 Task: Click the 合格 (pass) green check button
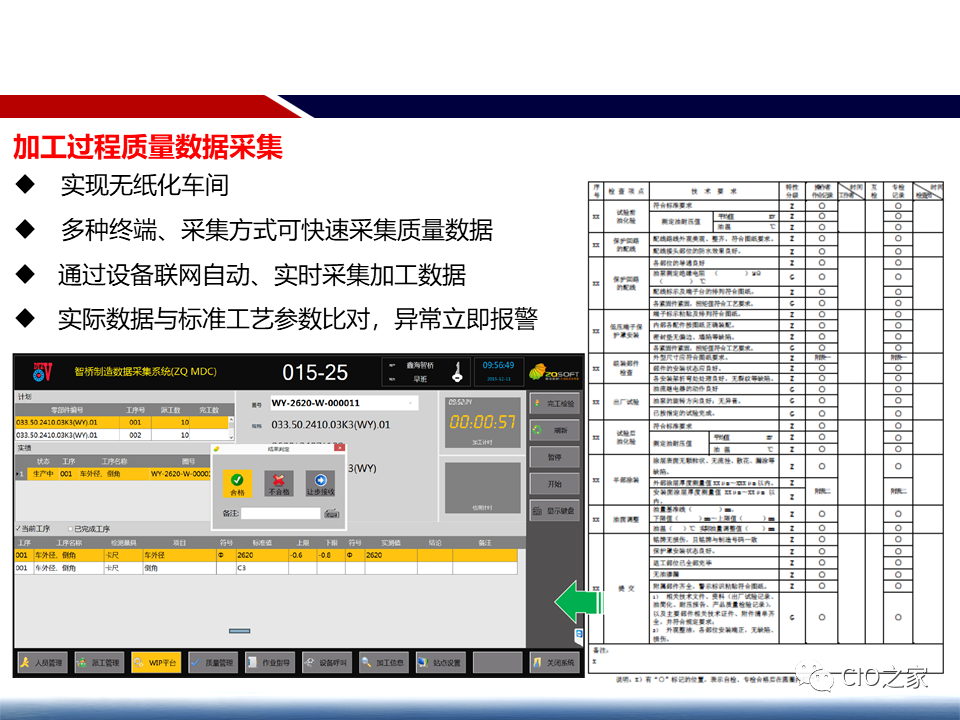pyautogui.click(x=237, y=483)
